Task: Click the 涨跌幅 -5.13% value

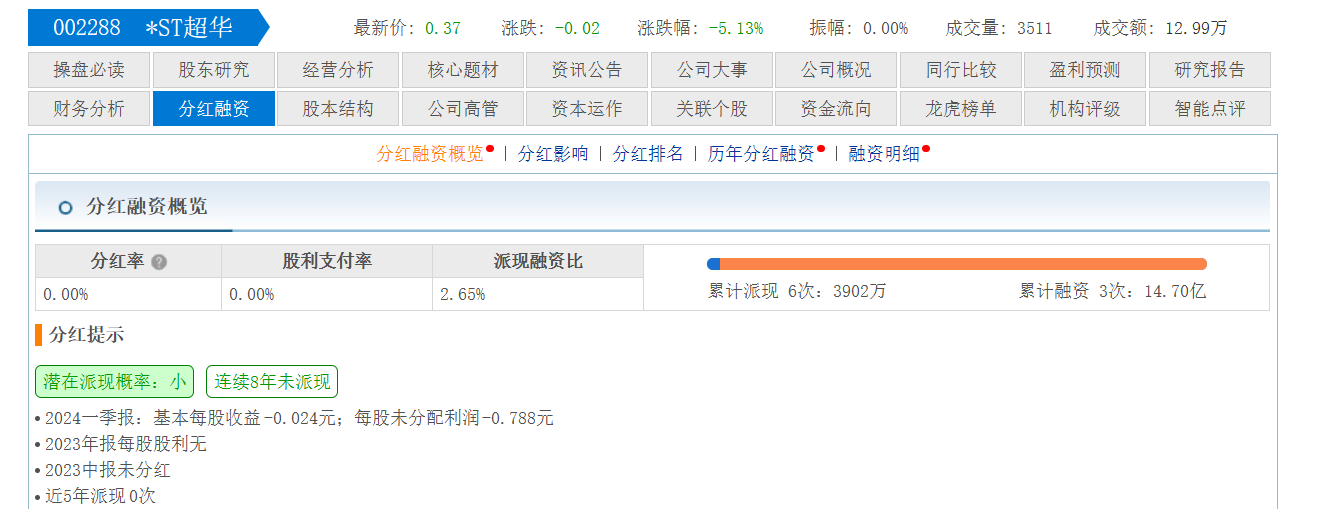Action: click(x=735, y=29)
